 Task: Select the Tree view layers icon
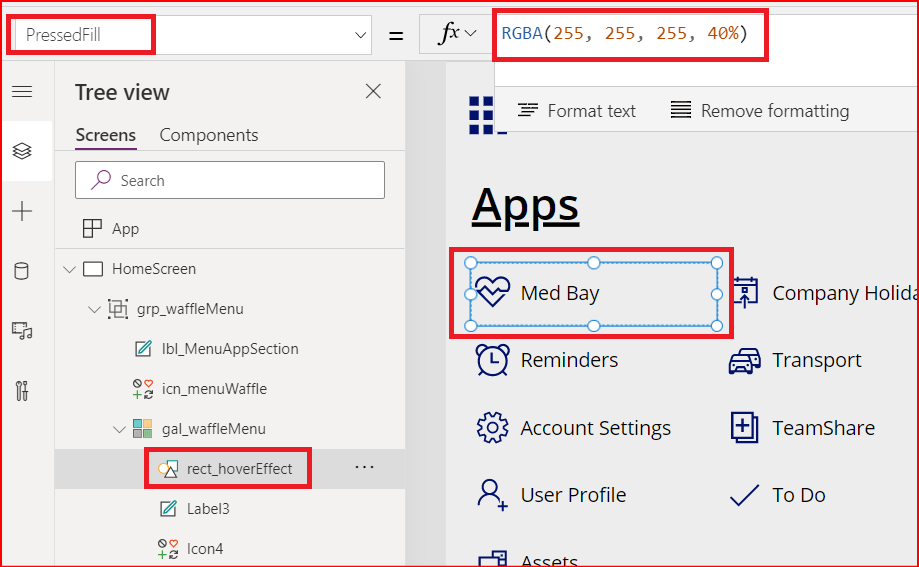pos(22,151)
